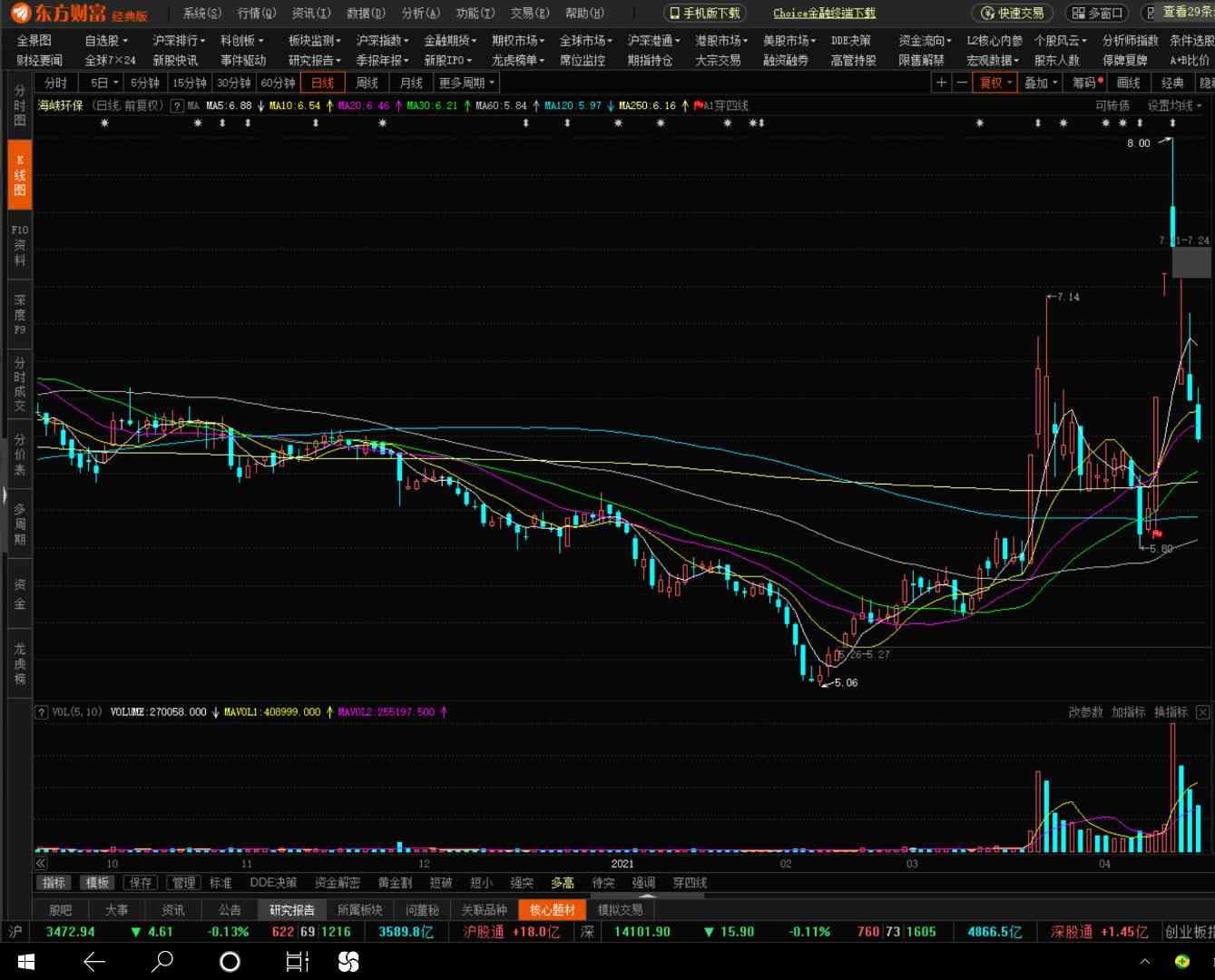1215x980 pixels.
Task: Click the 换指标 button
Action: (x=1171, y=712)
